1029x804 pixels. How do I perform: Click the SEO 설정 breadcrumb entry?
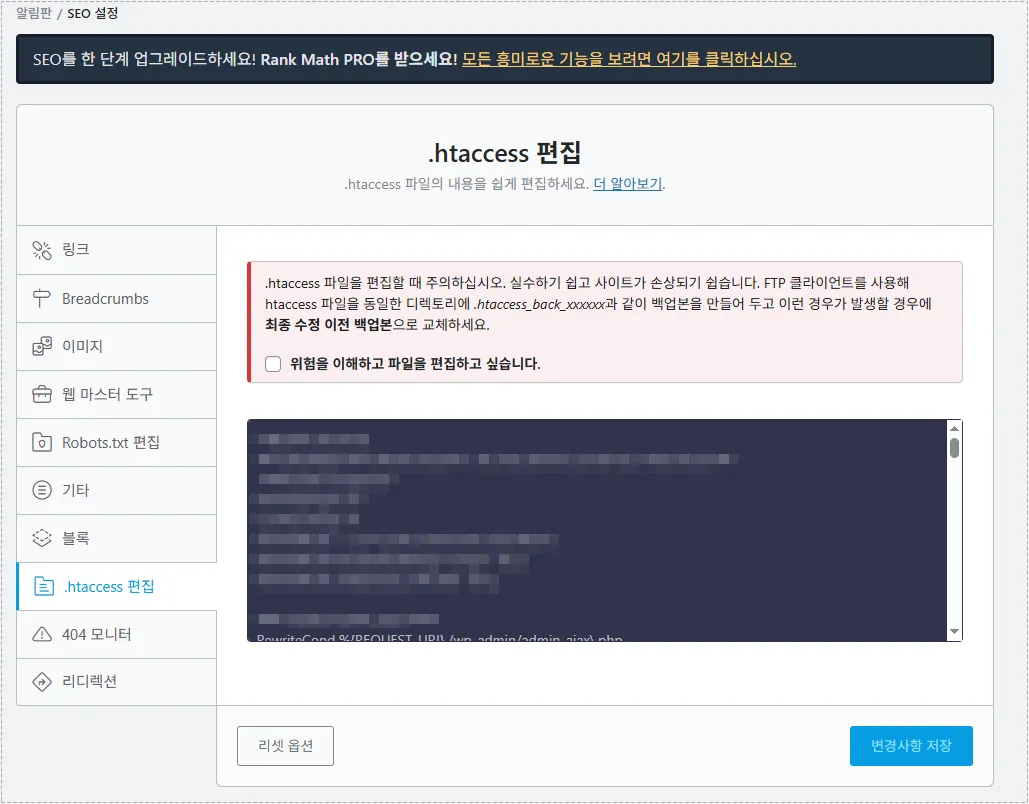[x=91, y=13]
